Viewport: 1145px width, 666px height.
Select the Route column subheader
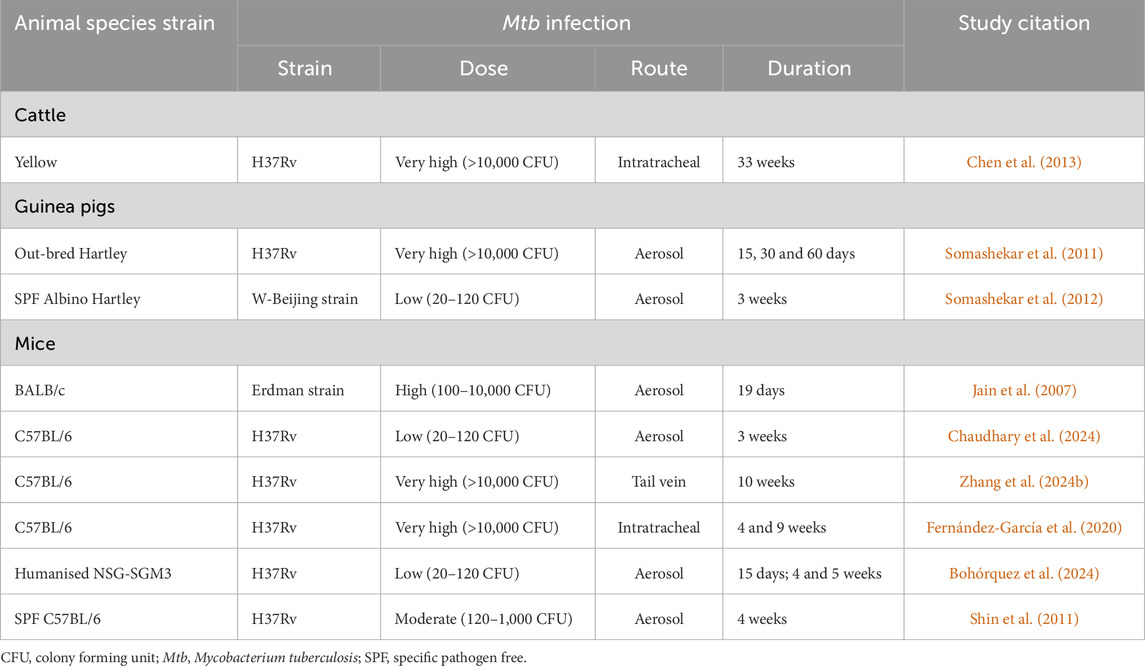click(658, 69)
